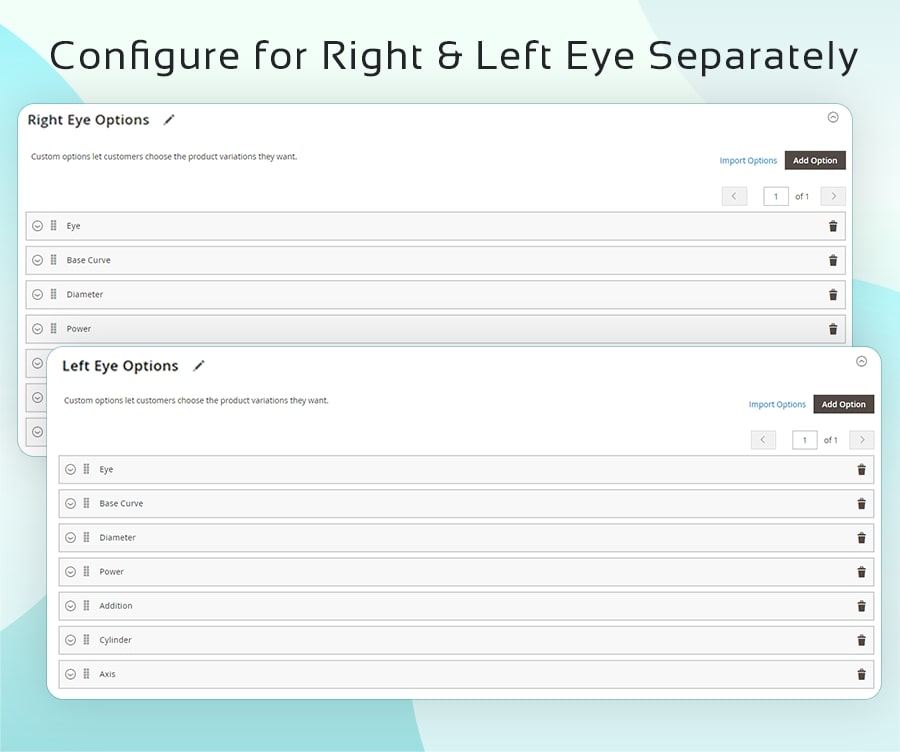
Task: Open Import Options link in Right Eye panel
Action: (748, 161)
